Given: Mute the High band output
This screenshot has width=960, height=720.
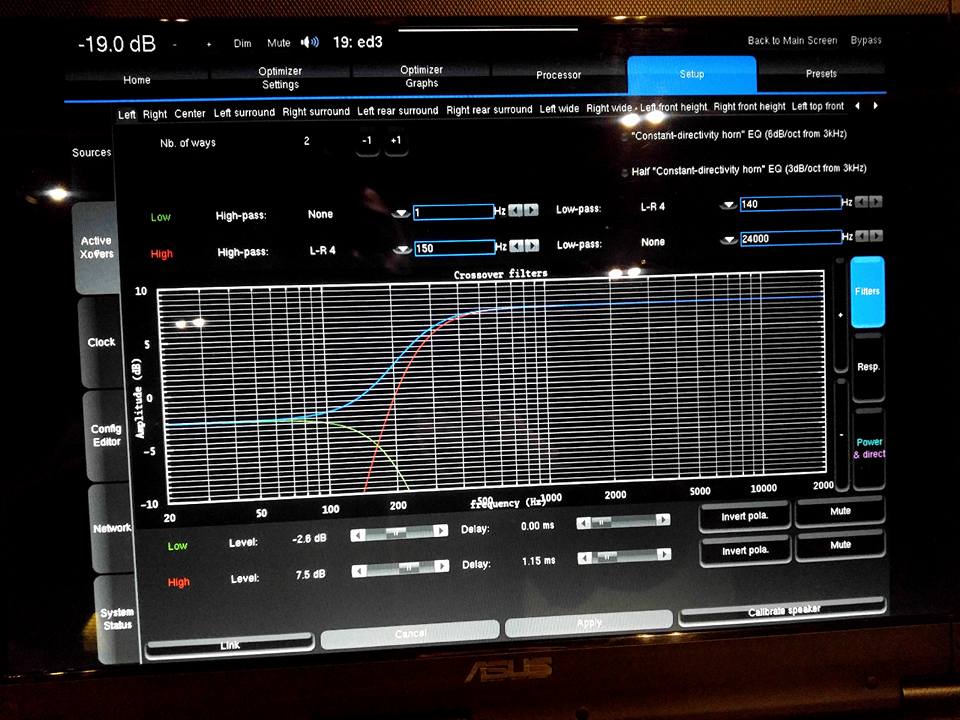Looking at the screenshot, I should [x=840, y=545].
